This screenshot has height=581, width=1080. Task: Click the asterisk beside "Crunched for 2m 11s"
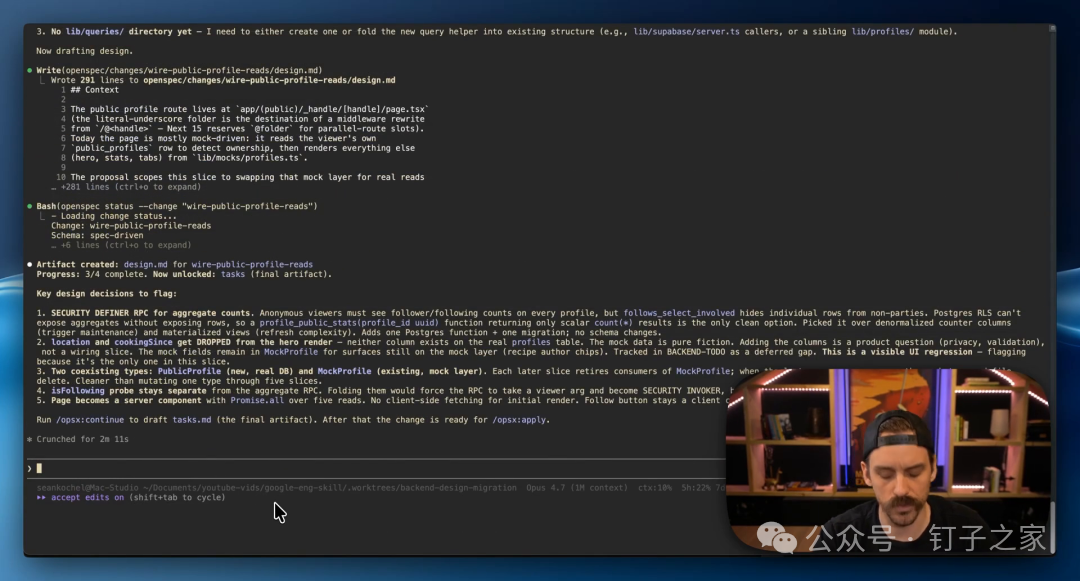pos(30,439)
